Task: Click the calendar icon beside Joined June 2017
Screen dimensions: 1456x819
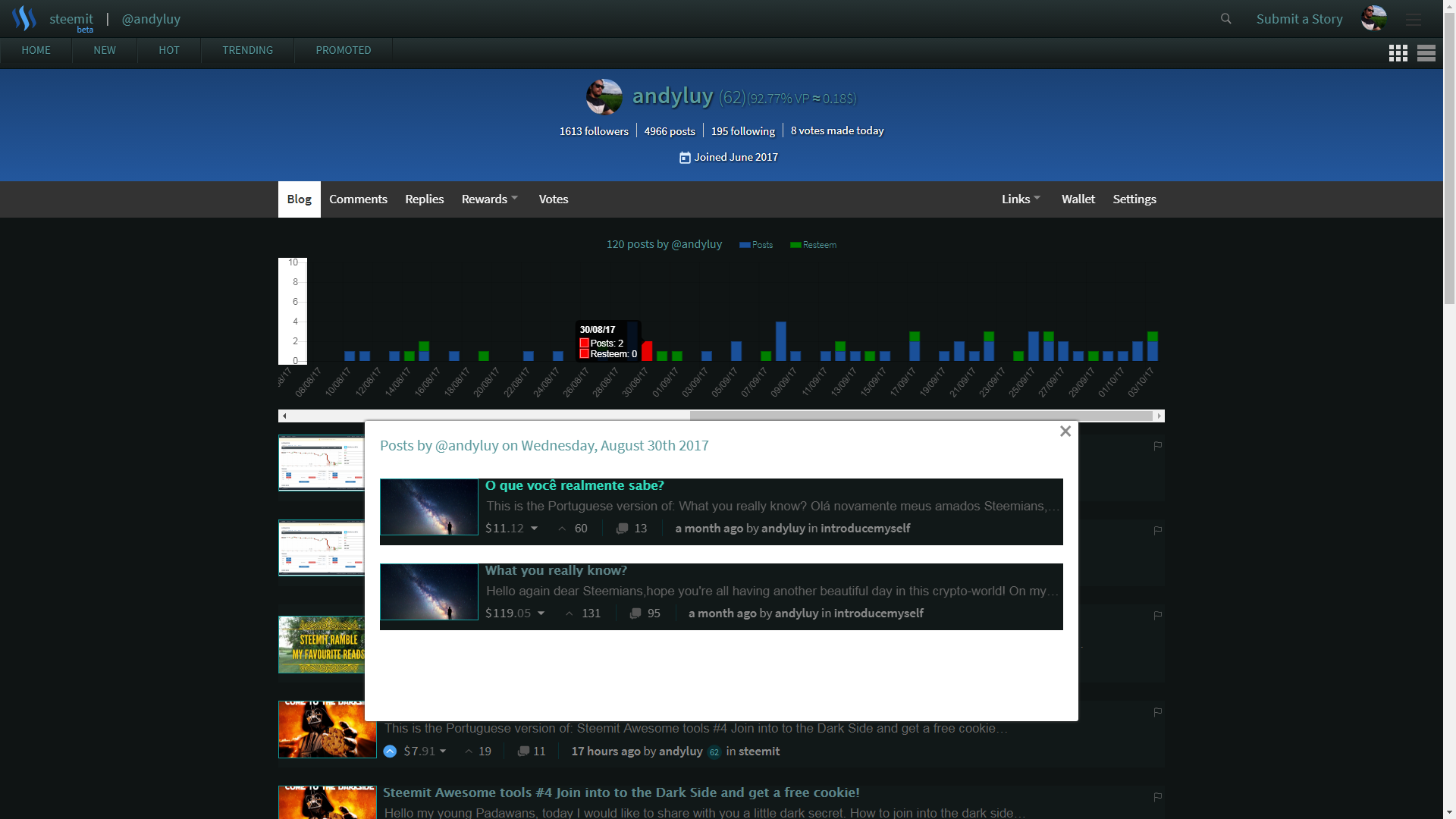Action: tap(685, 158)
